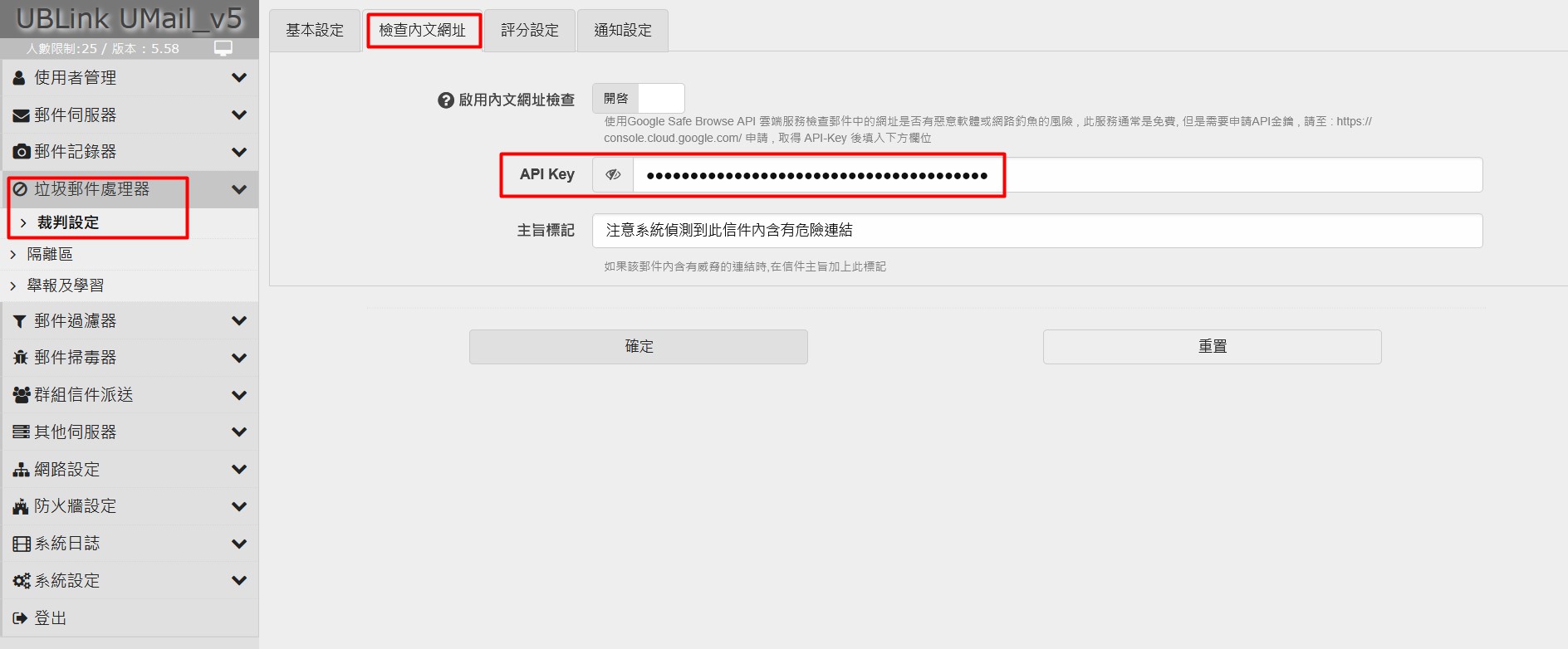The height and width of the screenshot is (649, 1568).
Task: Click the bug icon beside 郵件掃毒器
Action: [x=21, y=358]
